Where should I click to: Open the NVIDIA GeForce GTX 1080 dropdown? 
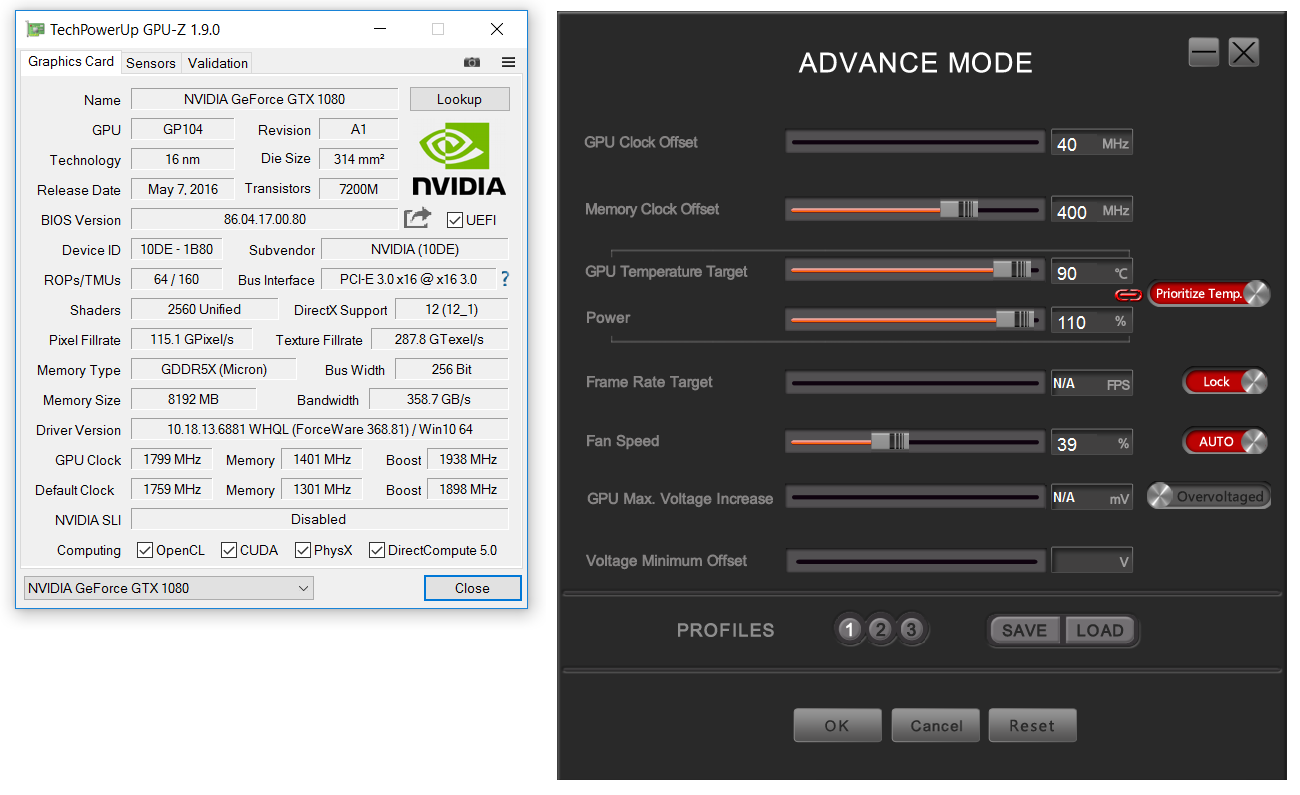click(x=168, y=588)
